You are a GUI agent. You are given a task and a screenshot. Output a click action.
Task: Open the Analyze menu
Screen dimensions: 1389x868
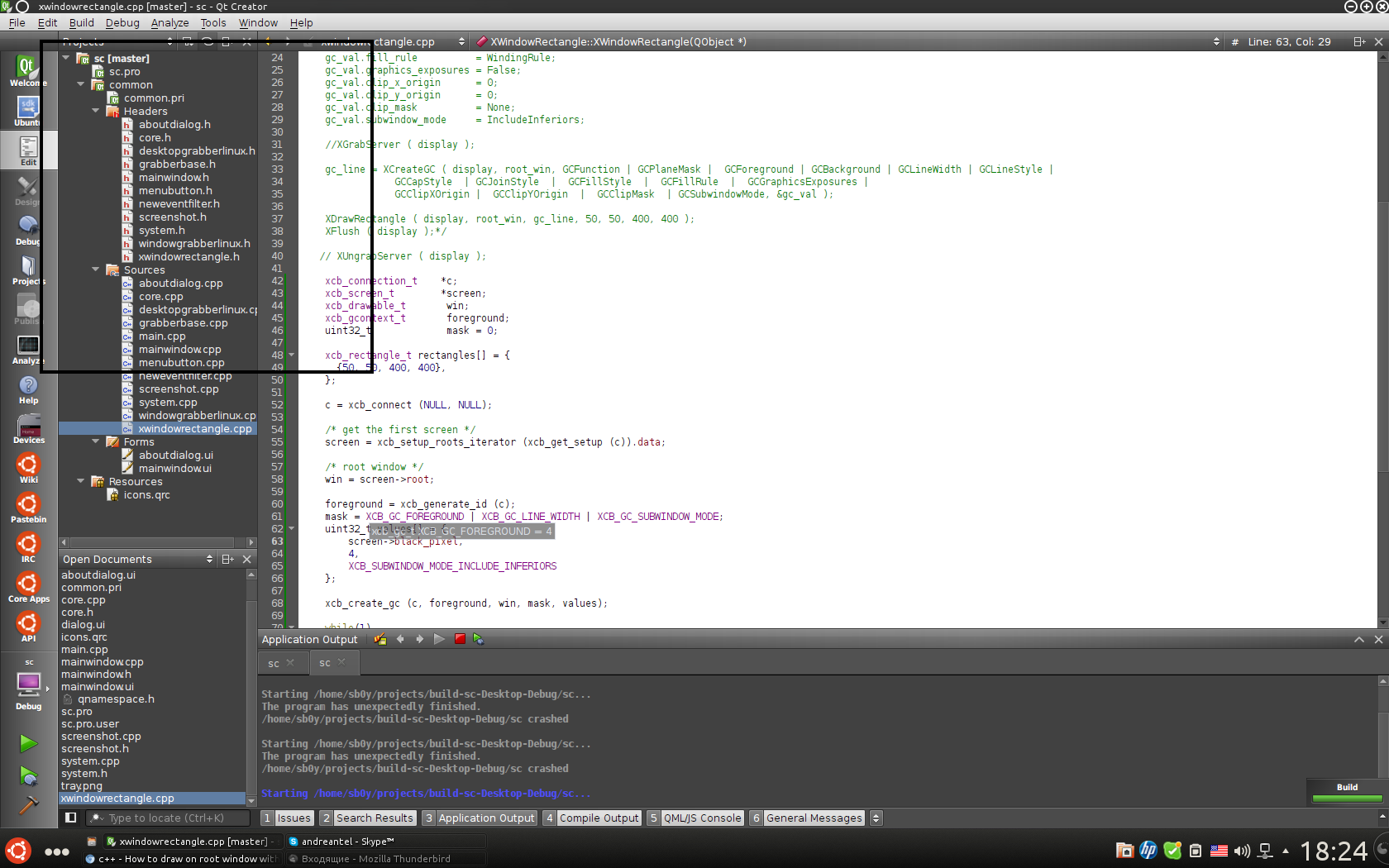tap(169, 23)
